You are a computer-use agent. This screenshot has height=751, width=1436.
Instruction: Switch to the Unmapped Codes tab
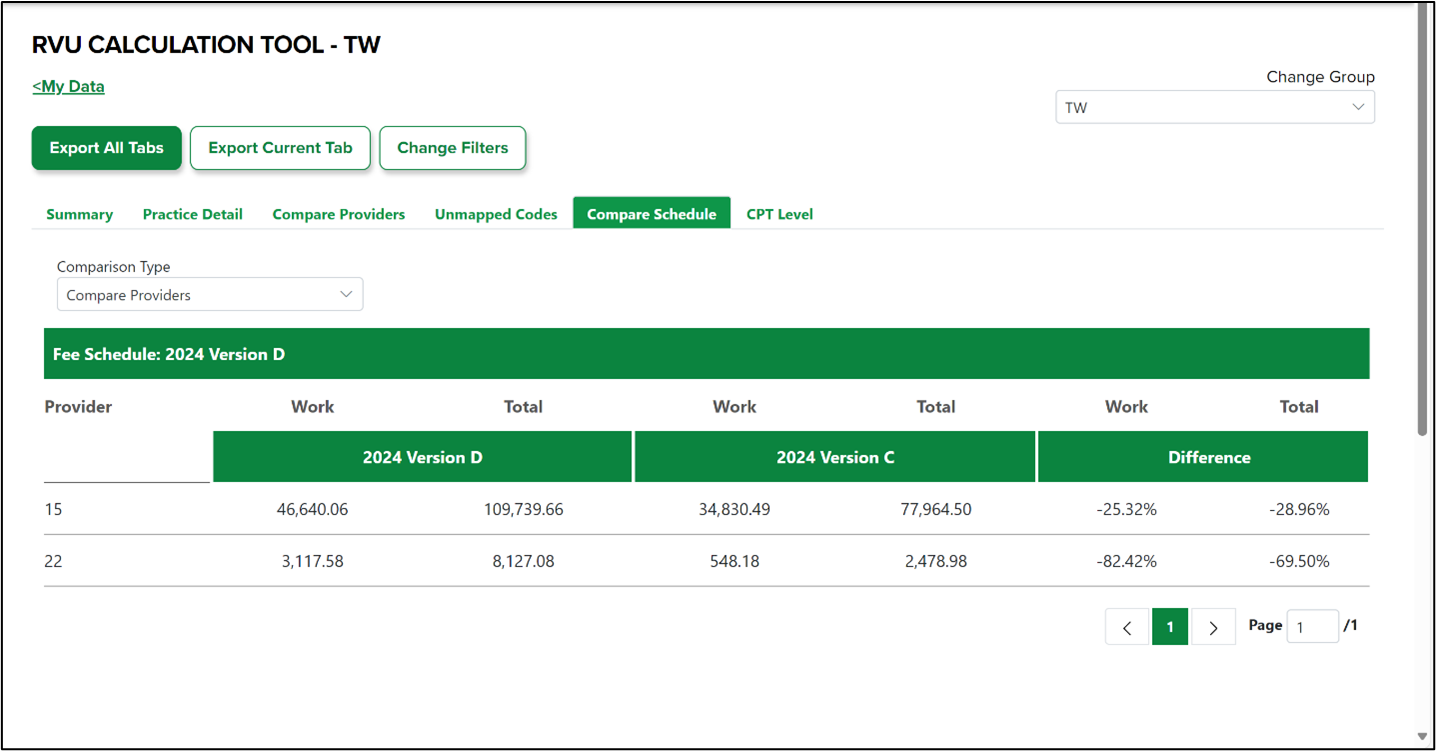pyautogui.click(x=496, y=214)
